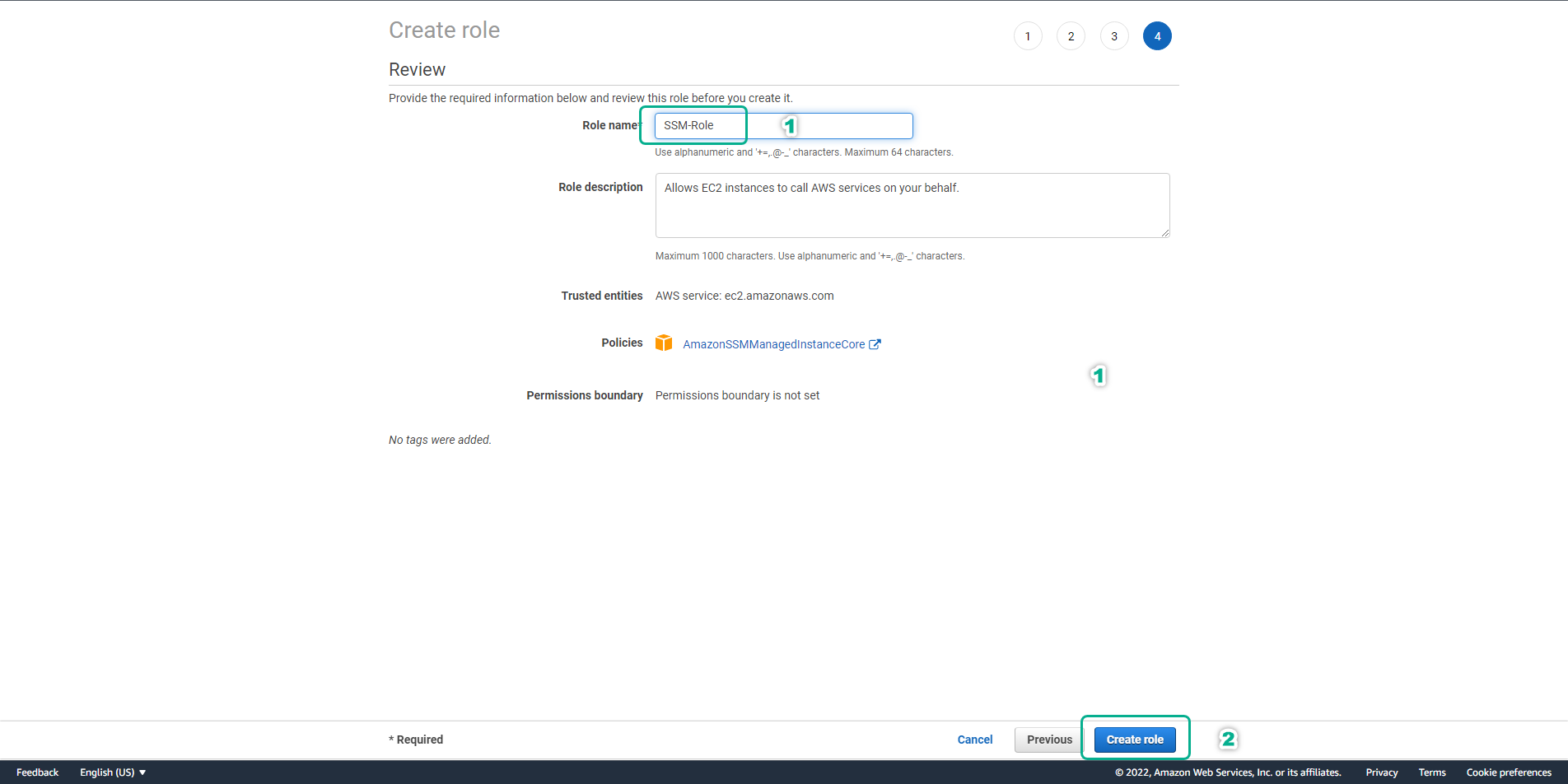Open the Privacy footer link

[x=1381, y=772]
